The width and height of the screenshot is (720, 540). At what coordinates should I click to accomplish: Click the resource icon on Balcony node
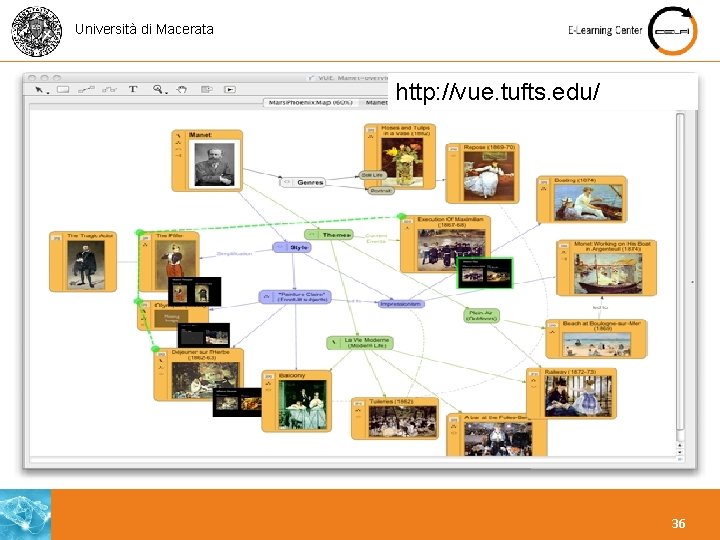click(269, 377)
